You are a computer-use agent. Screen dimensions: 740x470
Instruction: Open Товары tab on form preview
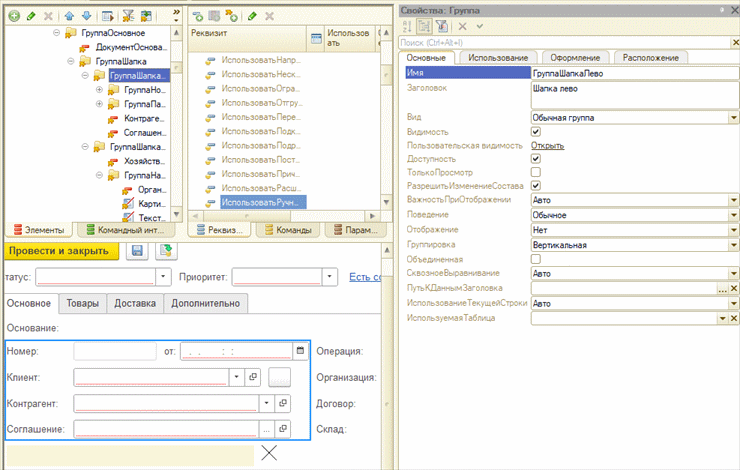tap(83, 303)
